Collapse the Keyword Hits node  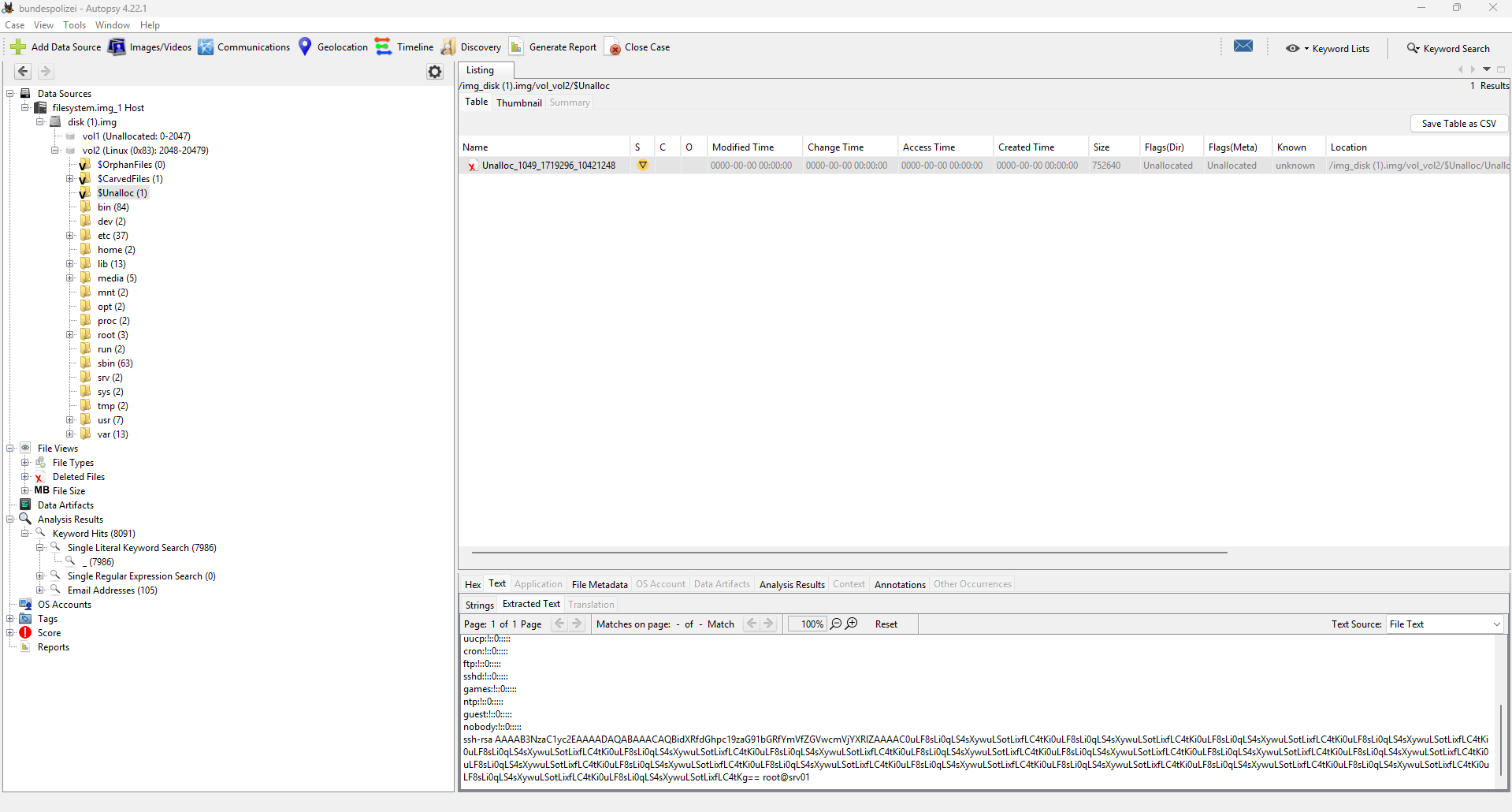point(25,534)
